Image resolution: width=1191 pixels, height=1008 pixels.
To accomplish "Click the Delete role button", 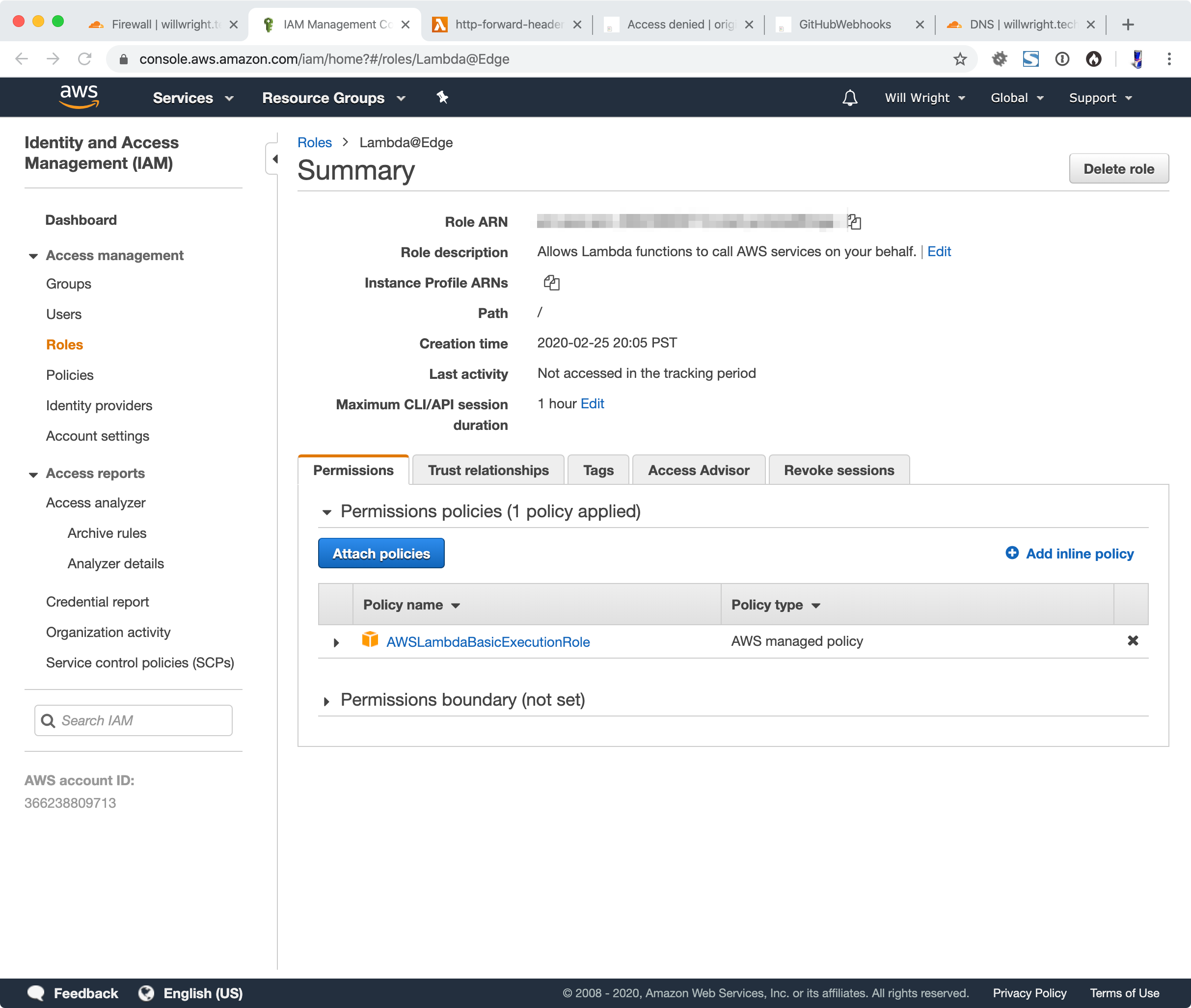I will pyautogui.click(x=1118, y=168).
